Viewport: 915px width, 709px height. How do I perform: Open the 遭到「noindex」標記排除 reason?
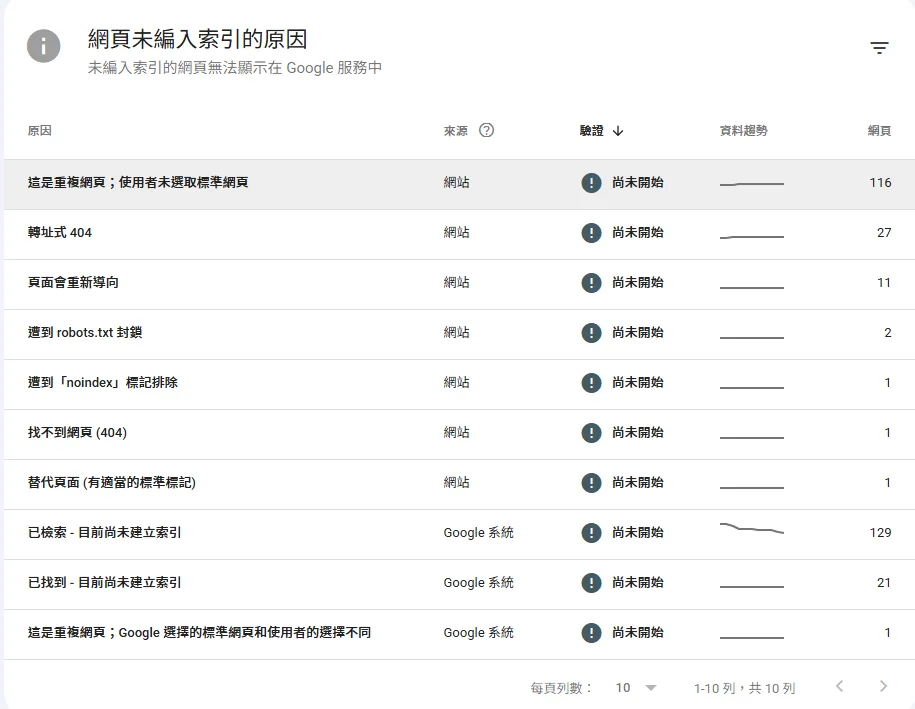(103, 383)
